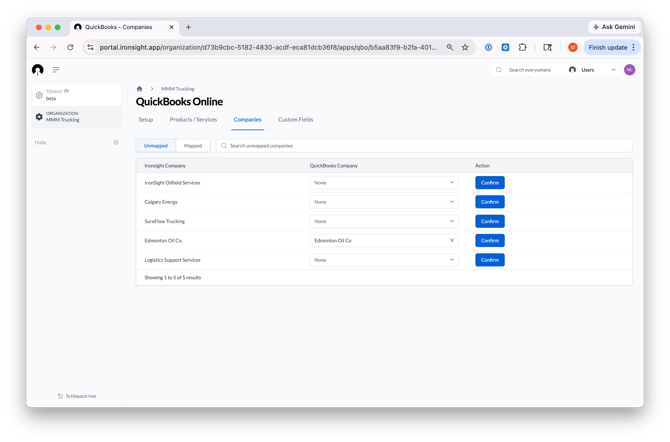Close the QuickBooks - Companies browser tab

coord(171,27)
